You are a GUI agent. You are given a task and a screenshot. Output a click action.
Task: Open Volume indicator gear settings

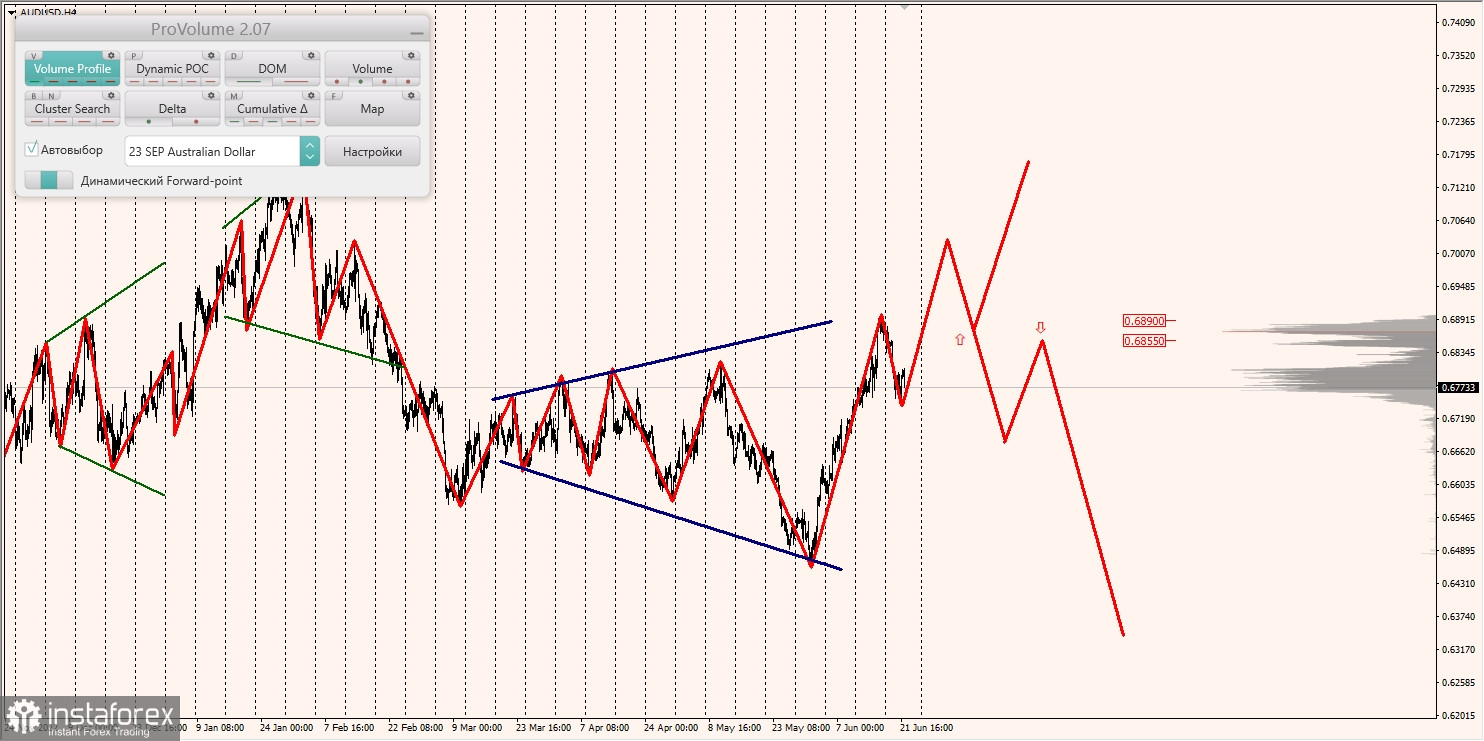(411, 56)
